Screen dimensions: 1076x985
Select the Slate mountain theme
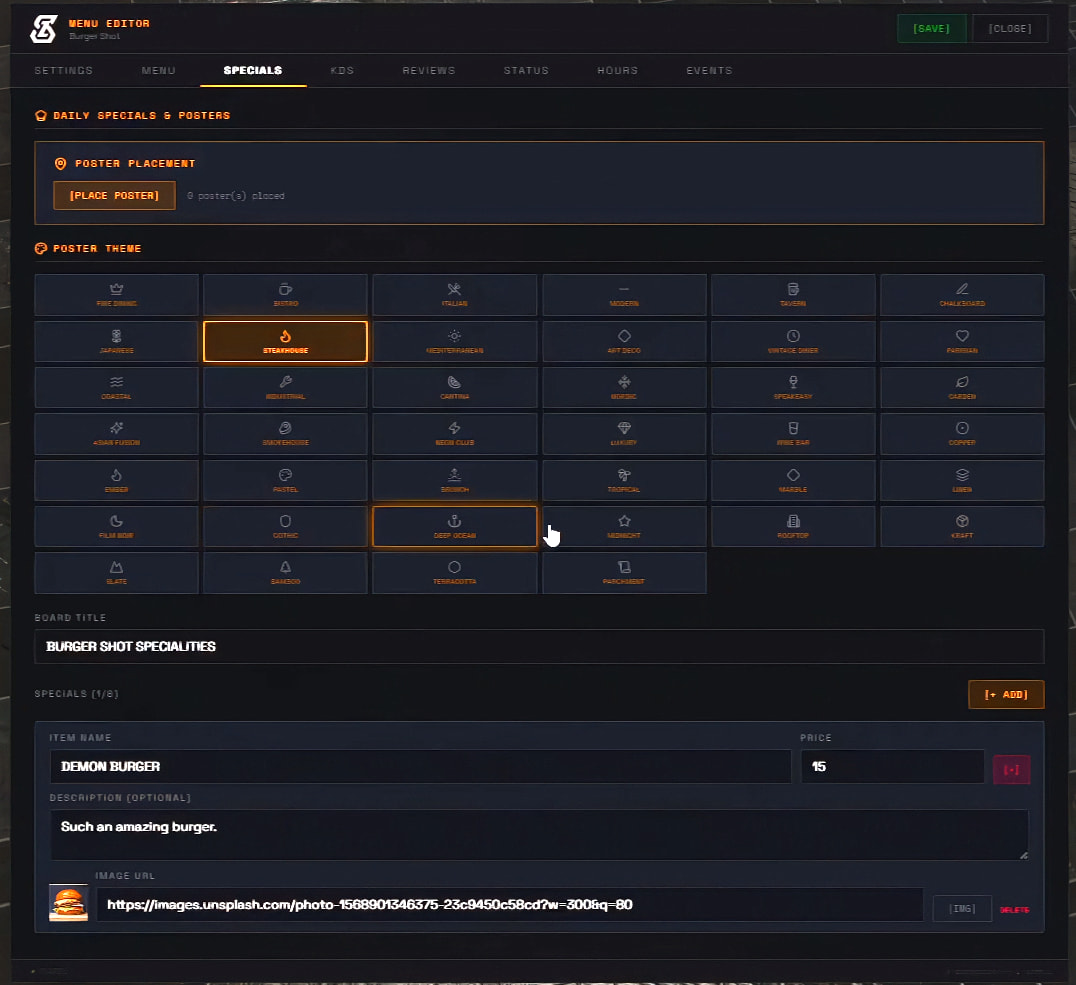click(117, 572)
